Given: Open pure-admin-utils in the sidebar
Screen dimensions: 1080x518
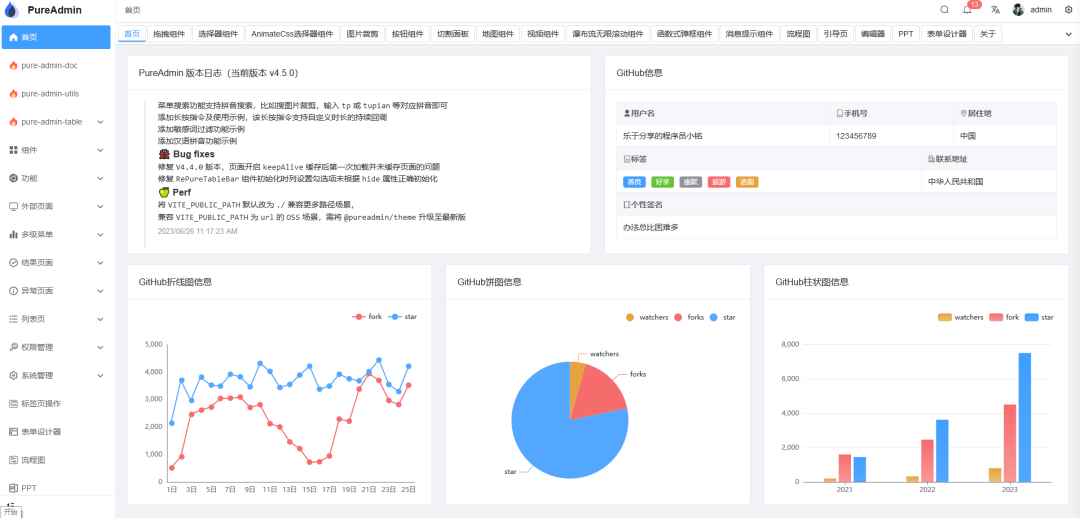Looking at the screenshot, I should click(56, 94).
